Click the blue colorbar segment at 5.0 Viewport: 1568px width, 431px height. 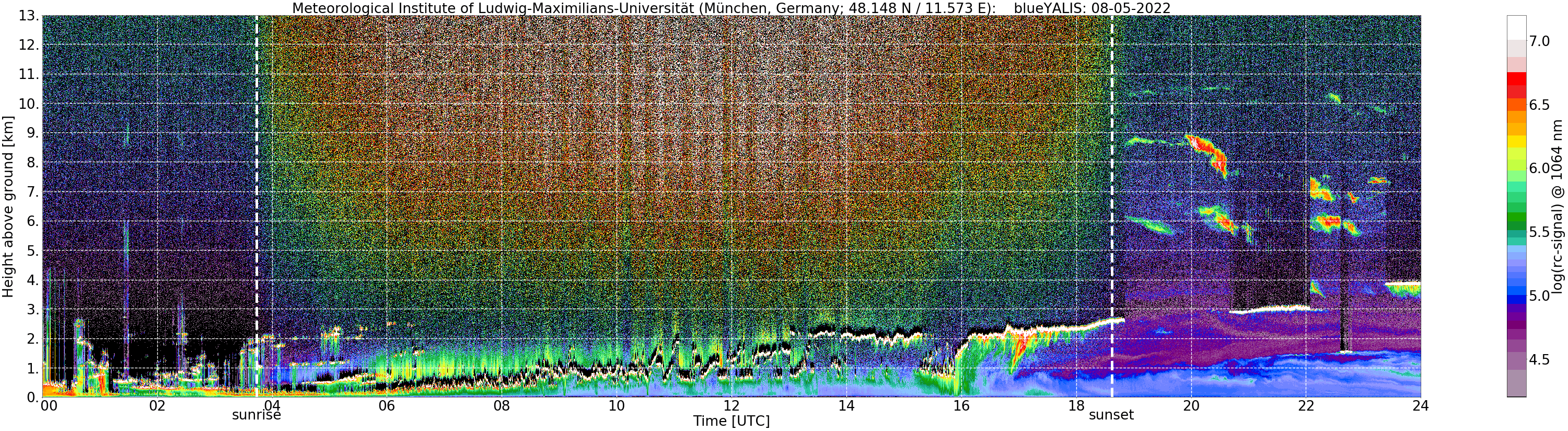1516,298
